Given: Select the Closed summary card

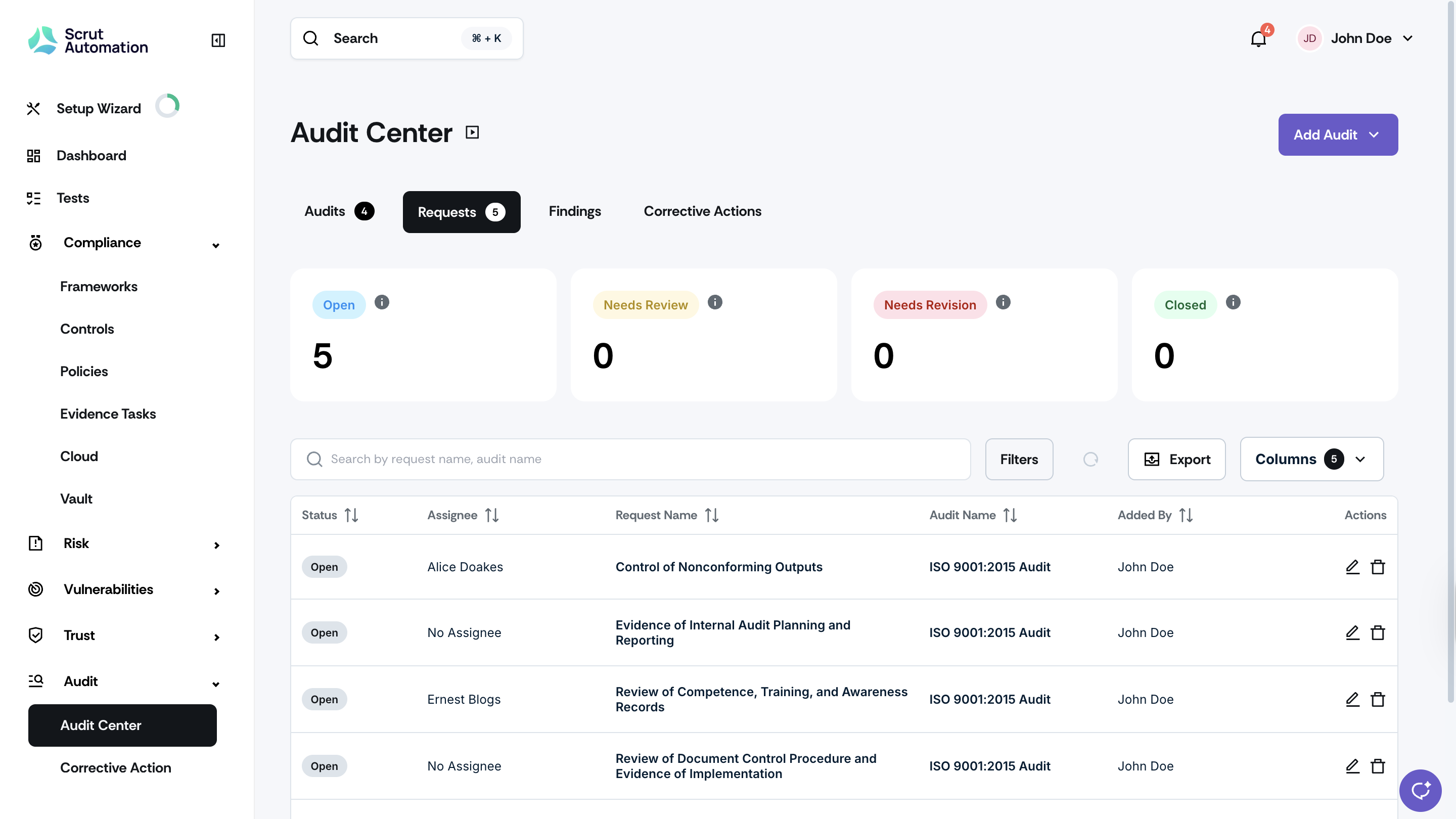Looking at the screenshot, I should [x=1264, y=335].
